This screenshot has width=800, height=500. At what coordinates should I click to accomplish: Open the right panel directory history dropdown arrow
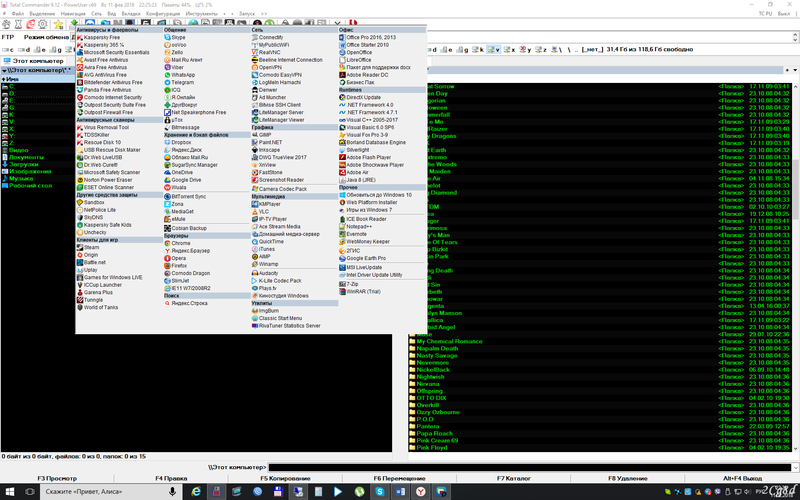(795, 70)
